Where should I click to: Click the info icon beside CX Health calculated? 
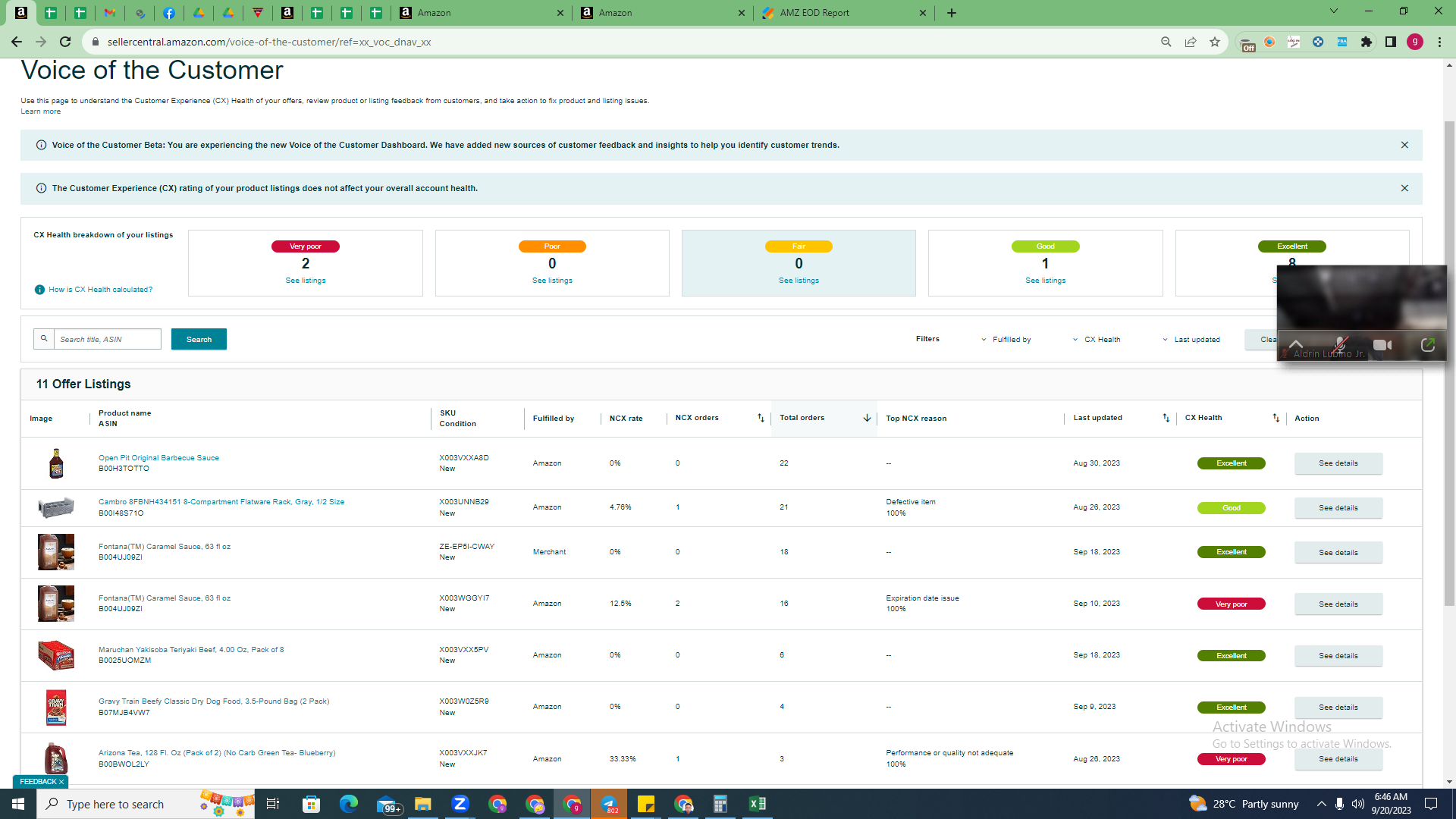pos(39,290)
